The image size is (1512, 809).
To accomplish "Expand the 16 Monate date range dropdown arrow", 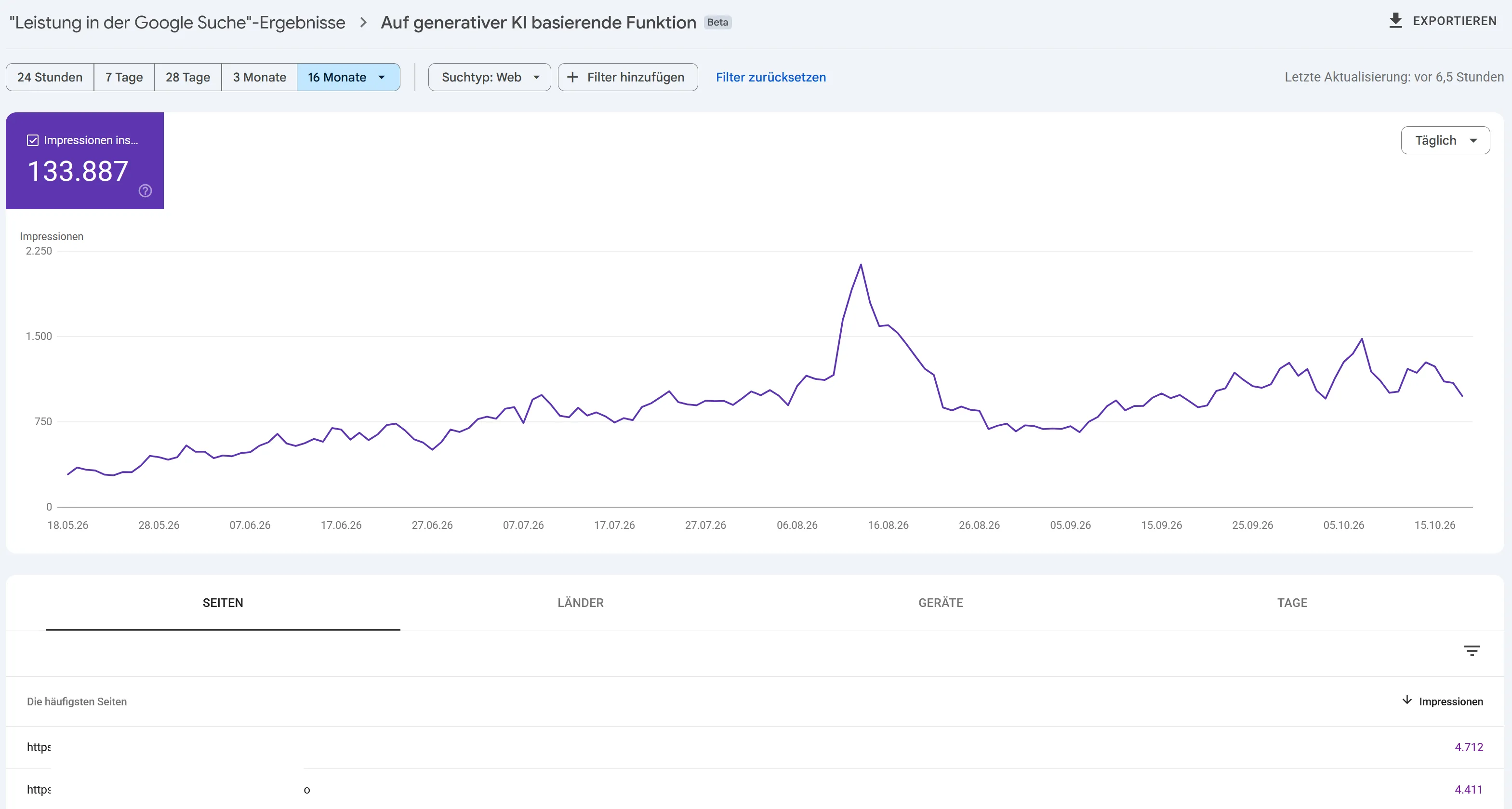I will (x=382, y=77).
